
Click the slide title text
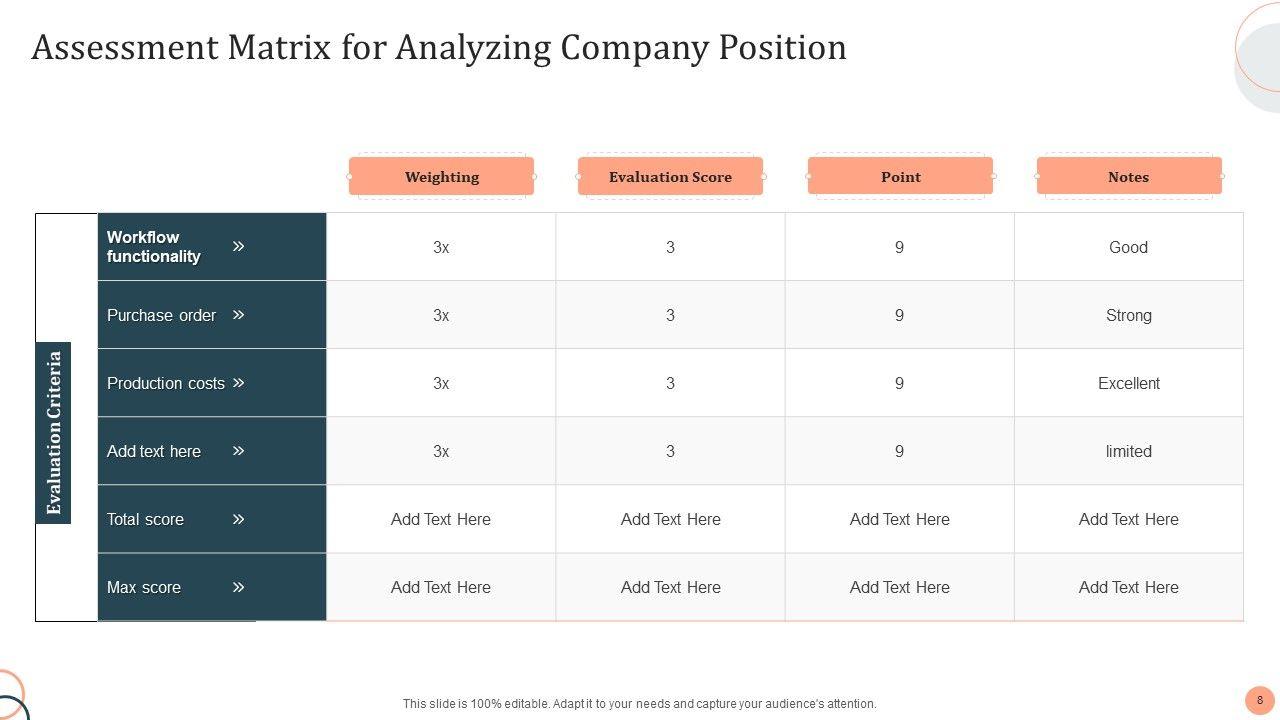coord(439,47)
